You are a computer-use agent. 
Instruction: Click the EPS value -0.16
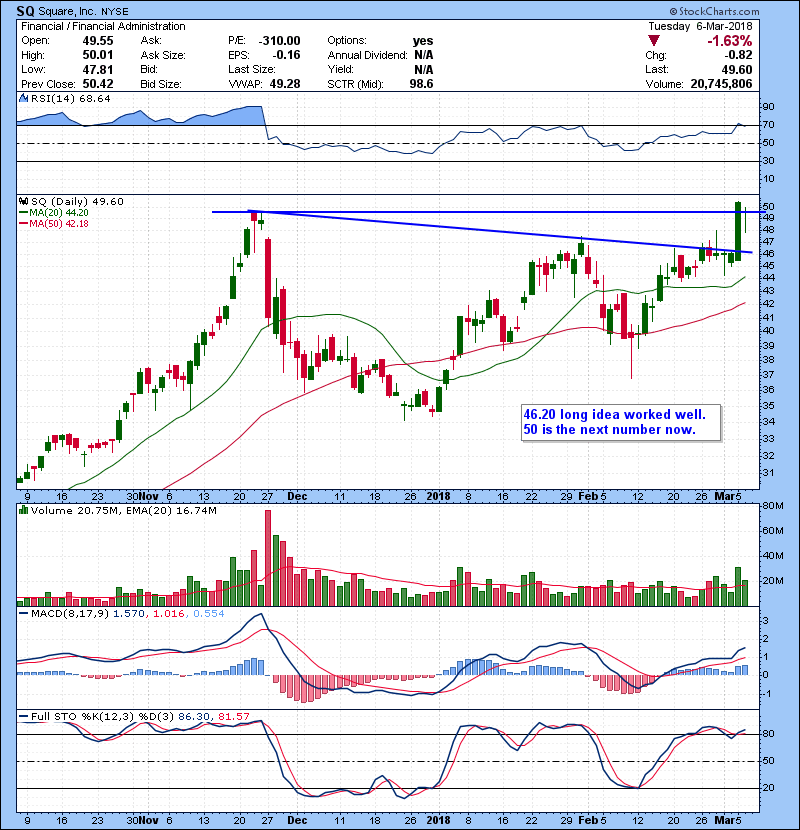tap(286, 55)
